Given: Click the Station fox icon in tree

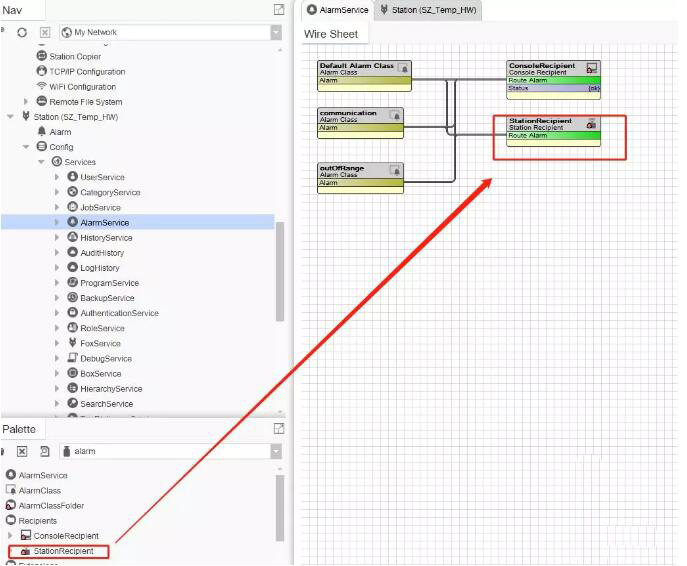Looking at the screenshot, I should pyautogui.click(x=26, y=117).
